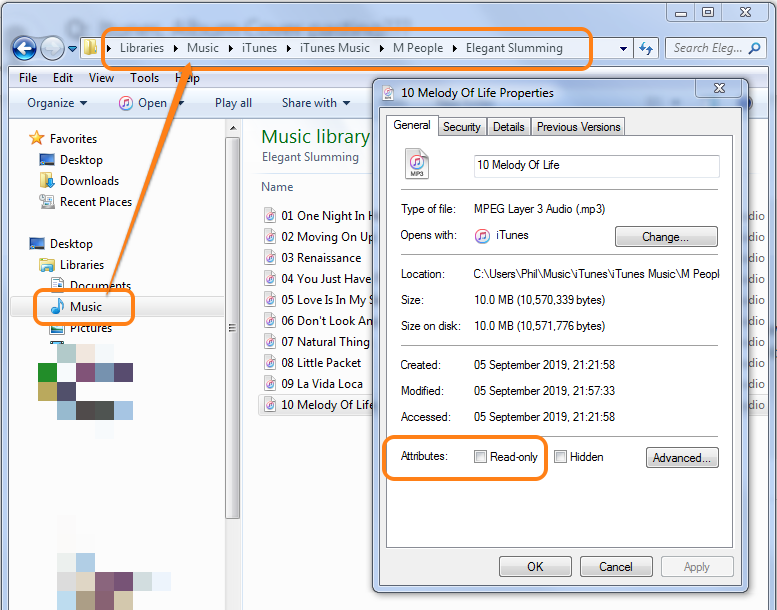Select the 03 Renaissance file icon
The image size is (777, 610).
tap(270, 257)
